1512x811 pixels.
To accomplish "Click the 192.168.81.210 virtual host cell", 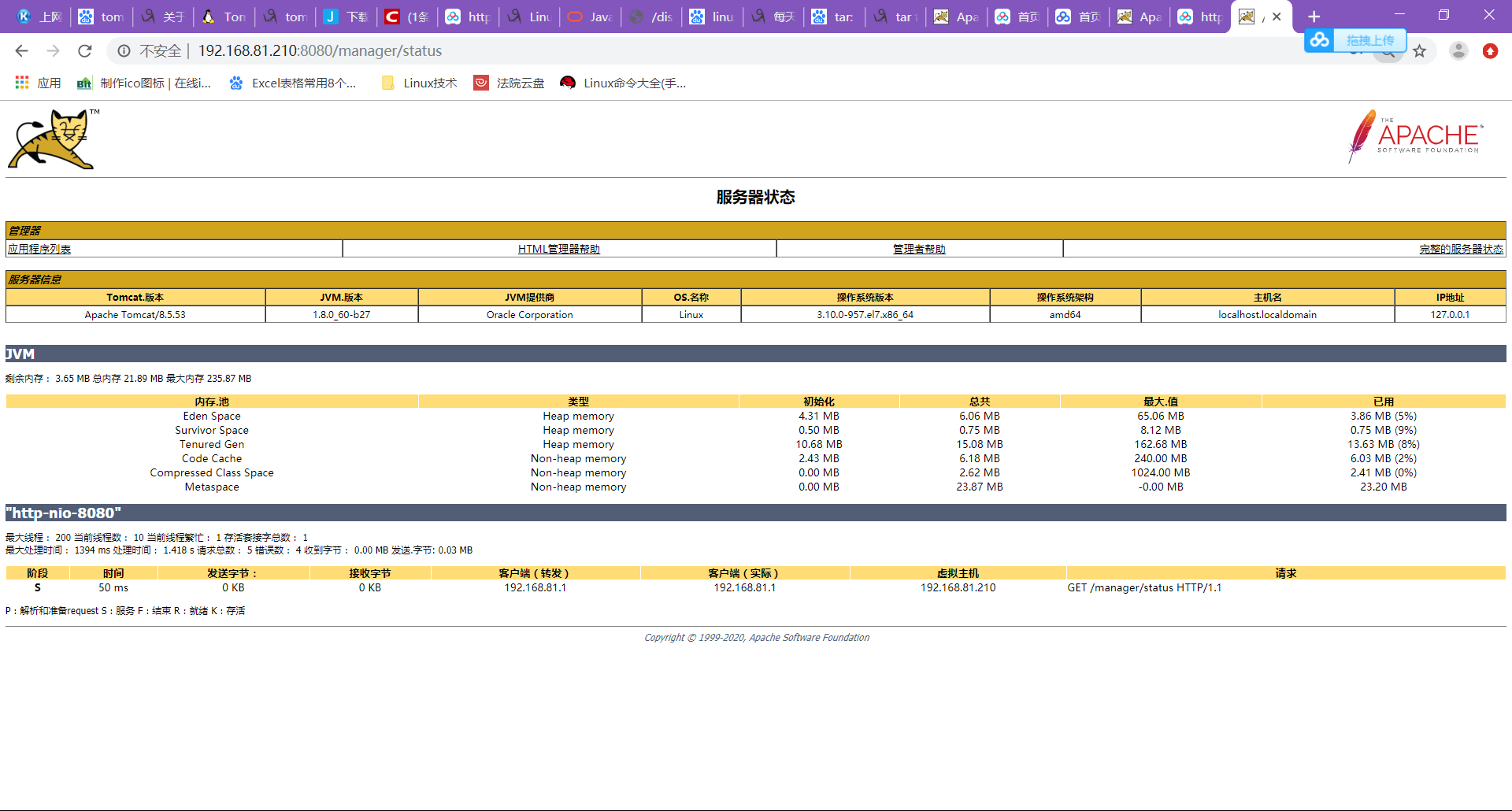I will [x=958, y=588].
